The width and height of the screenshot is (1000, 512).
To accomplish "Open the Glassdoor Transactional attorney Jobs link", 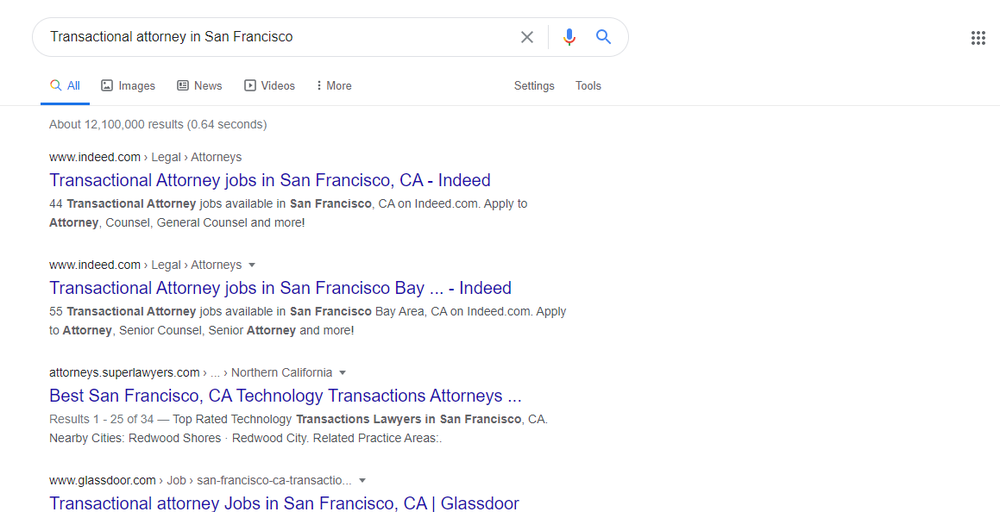I will click(x=284, y=503).
